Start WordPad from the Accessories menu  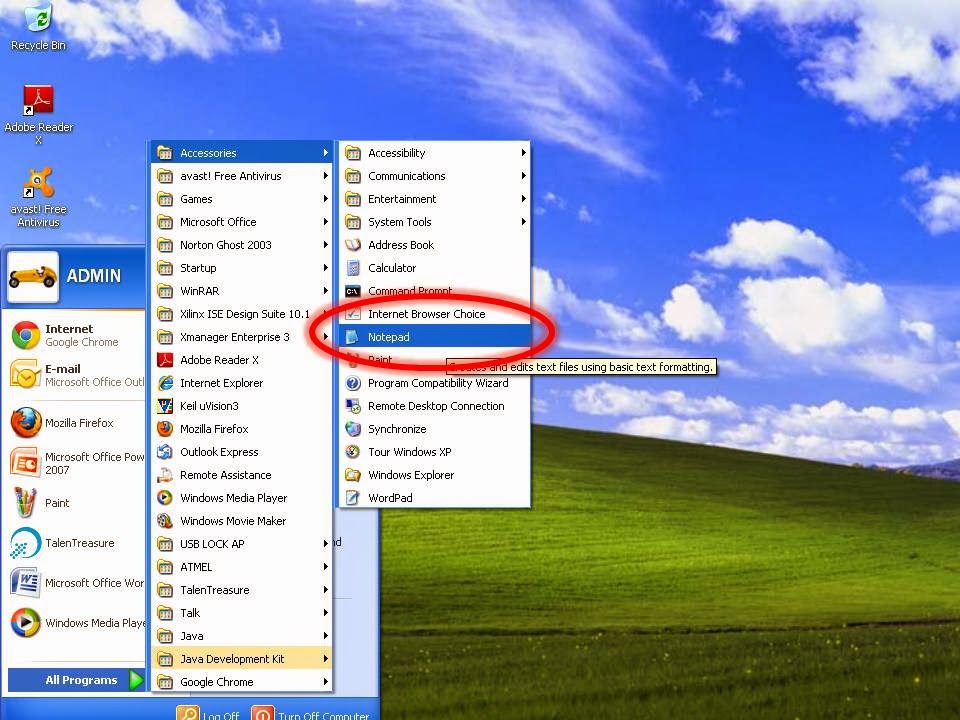390,498
